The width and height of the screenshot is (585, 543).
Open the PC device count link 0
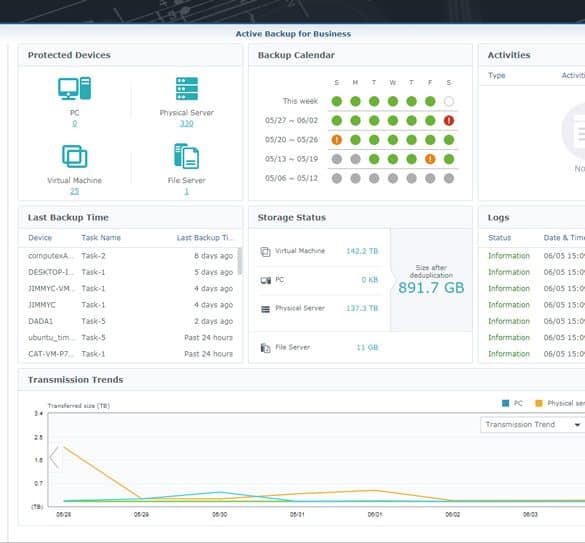pos(74,124)
